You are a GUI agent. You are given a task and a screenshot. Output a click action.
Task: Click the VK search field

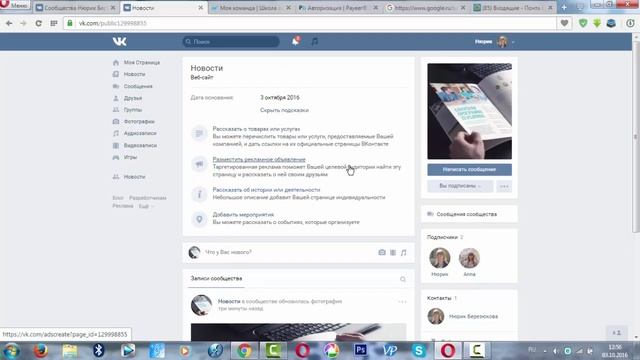(231, 41)
